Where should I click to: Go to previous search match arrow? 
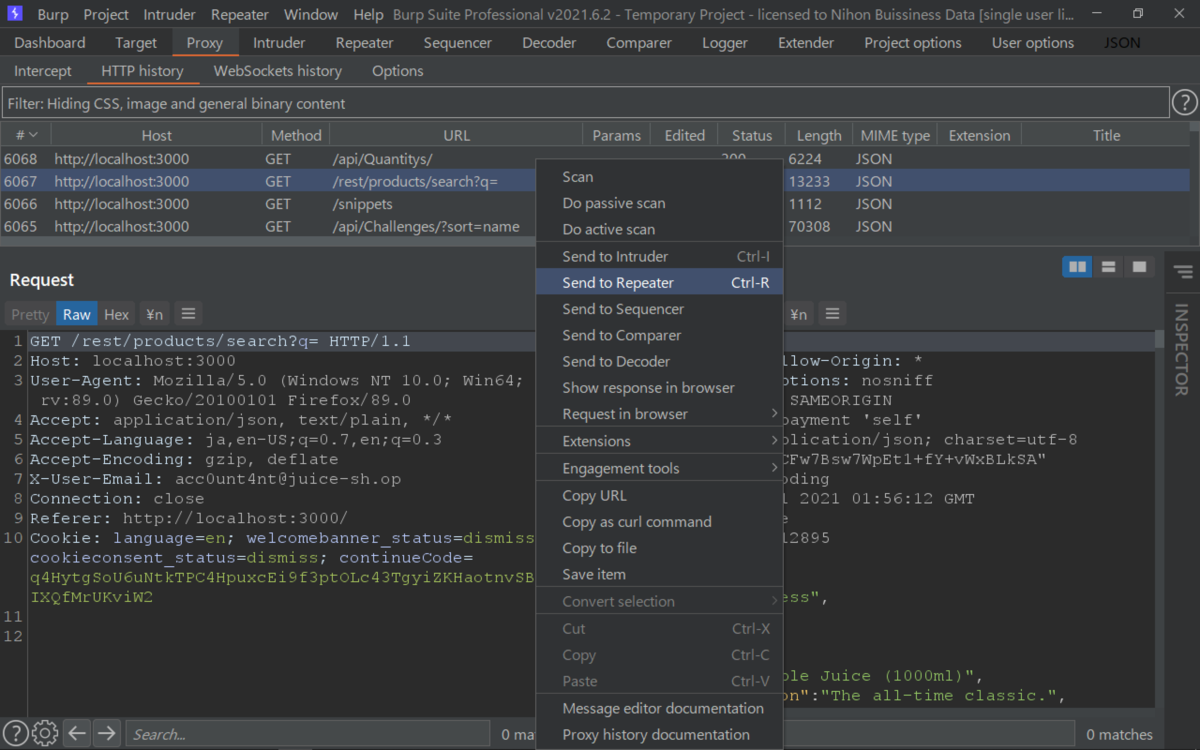[x=77, y=733]
